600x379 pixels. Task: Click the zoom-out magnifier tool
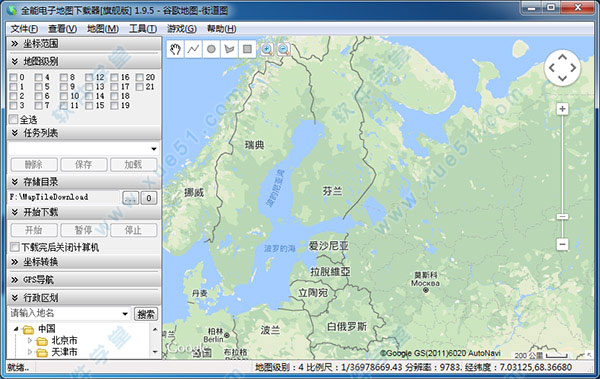(x=284, y=49)
